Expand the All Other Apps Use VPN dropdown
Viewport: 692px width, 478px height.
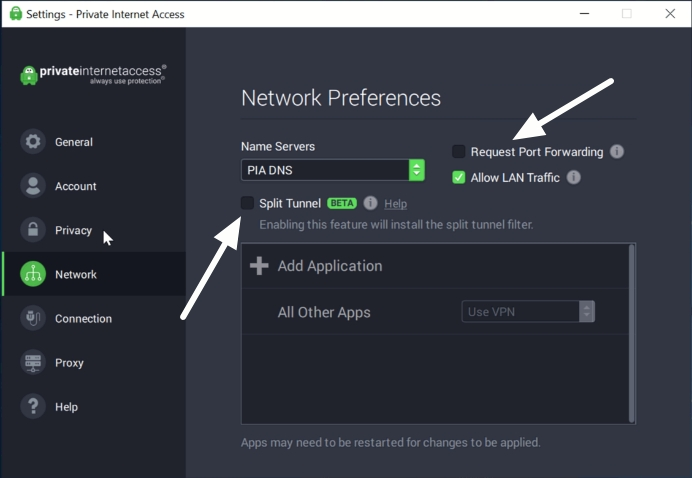point(528,312)
